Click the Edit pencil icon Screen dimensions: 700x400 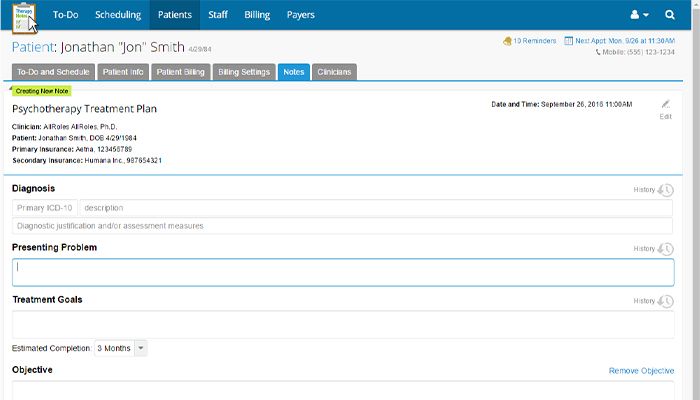666,105
